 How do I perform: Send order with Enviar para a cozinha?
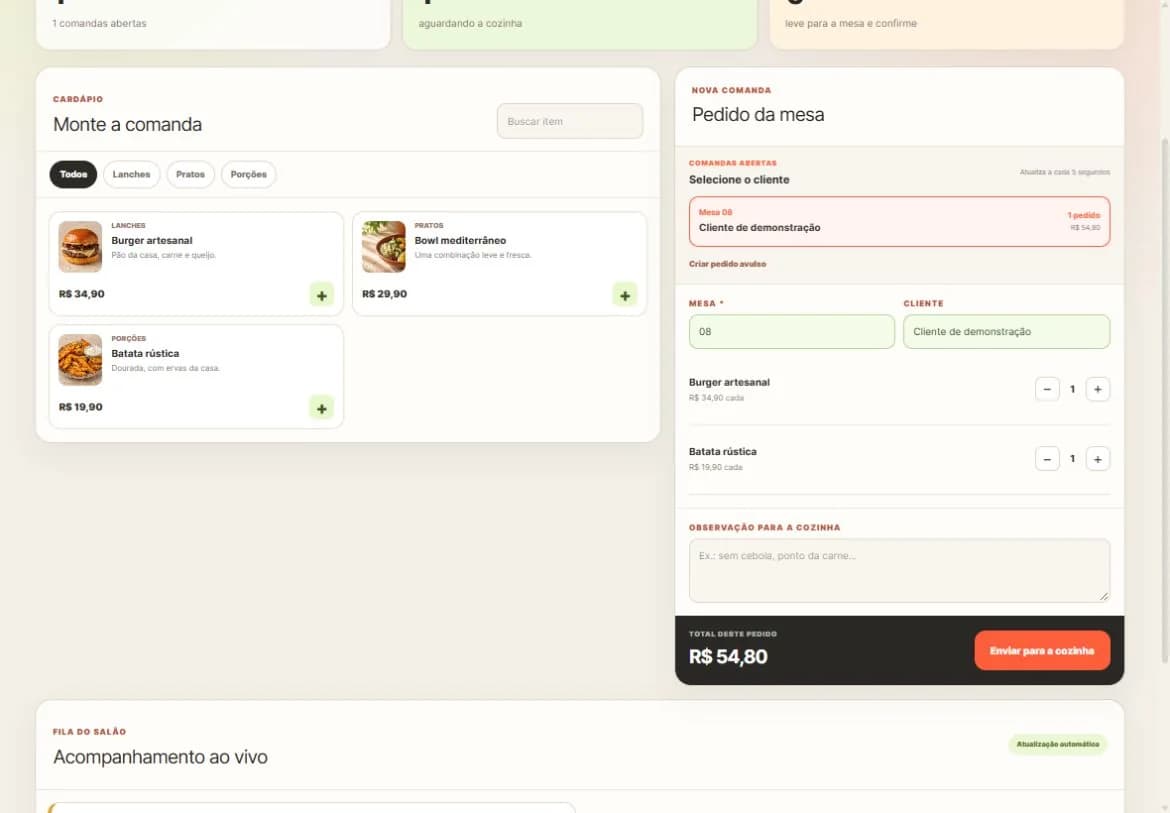pyautogui.click(x=1042, y=650)
